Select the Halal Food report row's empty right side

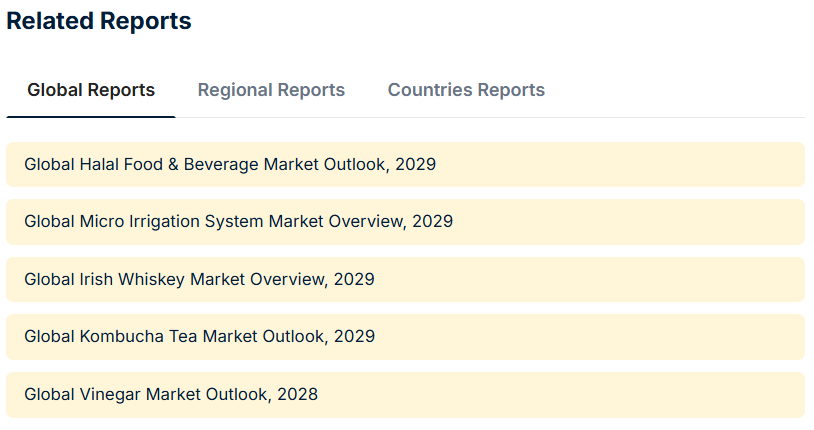(640, 164)
